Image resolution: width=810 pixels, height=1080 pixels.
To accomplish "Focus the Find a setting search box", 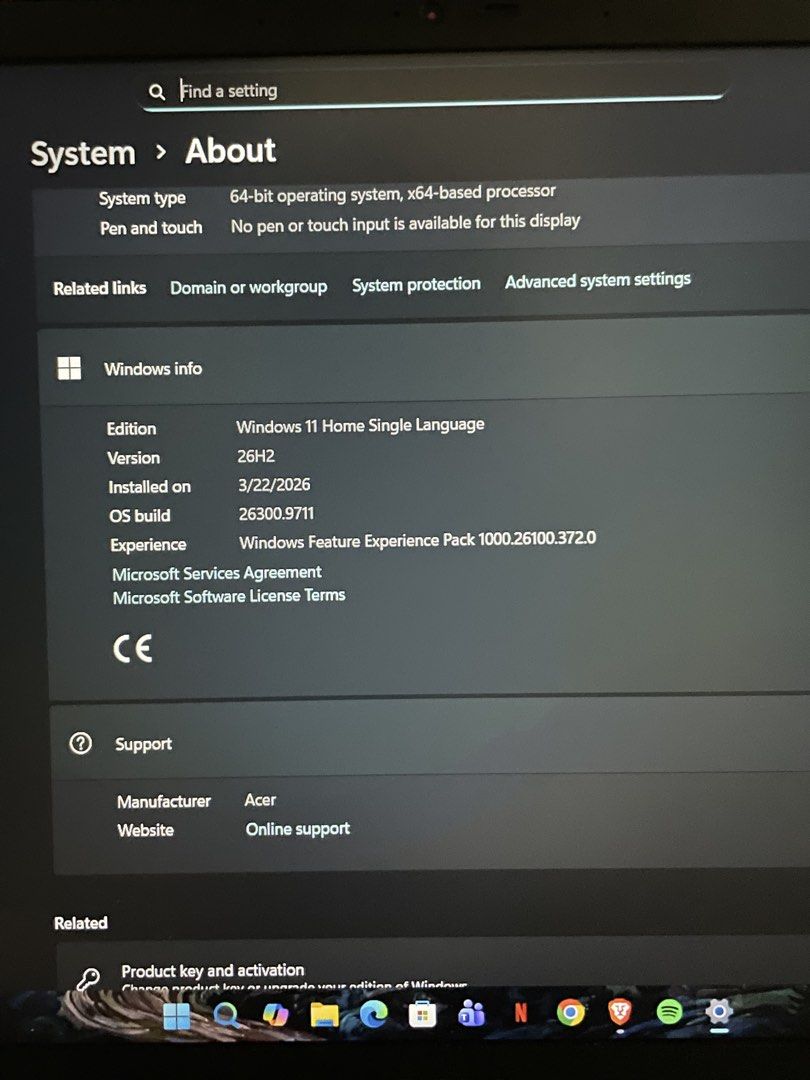I will point(433,90).
